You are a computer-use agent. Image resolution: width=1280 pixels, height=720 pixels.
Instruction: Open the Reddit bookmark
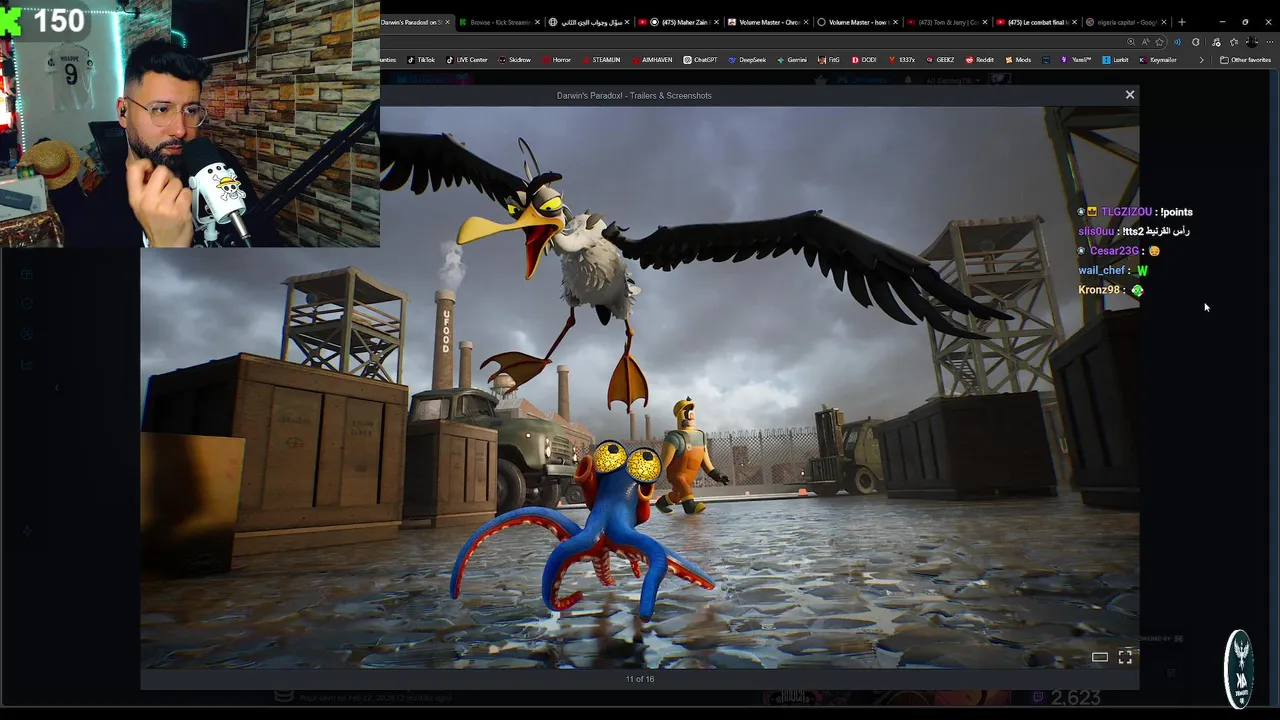pos(980,60)
